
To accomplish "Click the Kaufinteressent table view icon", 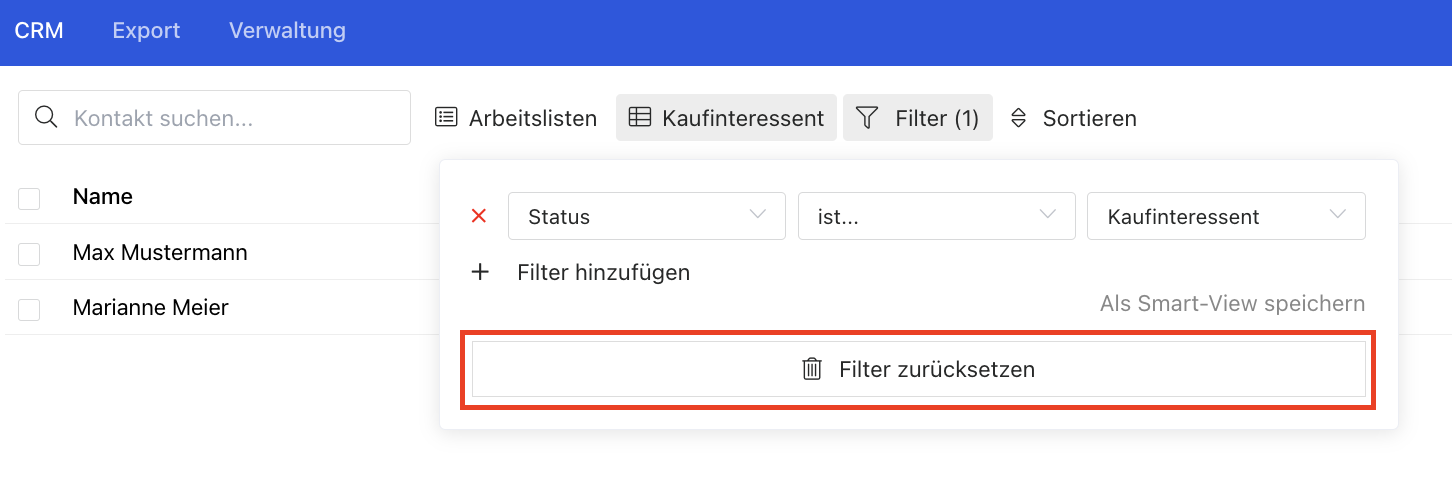I will click(x=639, y=118).
